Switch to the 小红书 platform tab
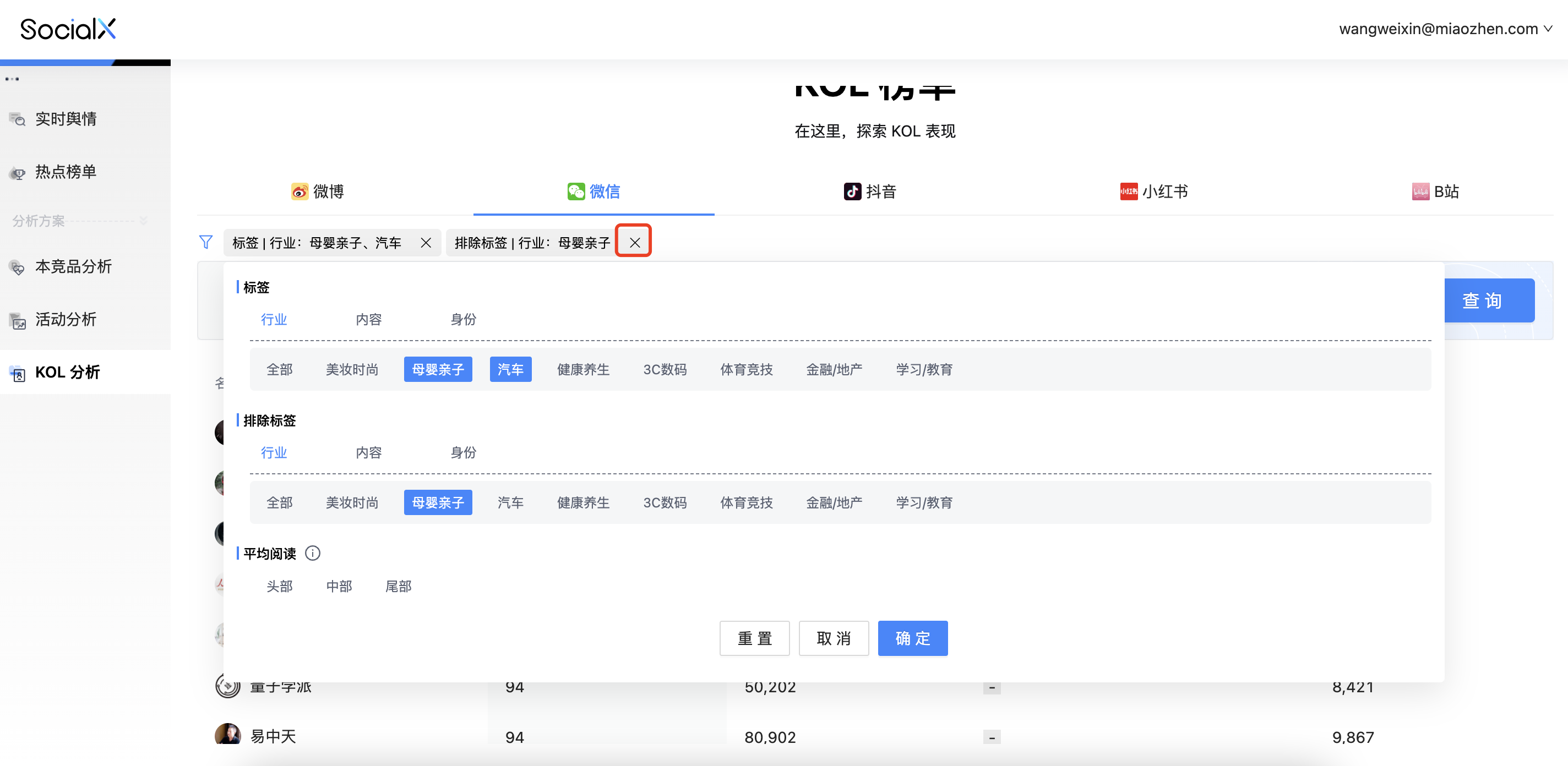 [x=1154, y=191]
